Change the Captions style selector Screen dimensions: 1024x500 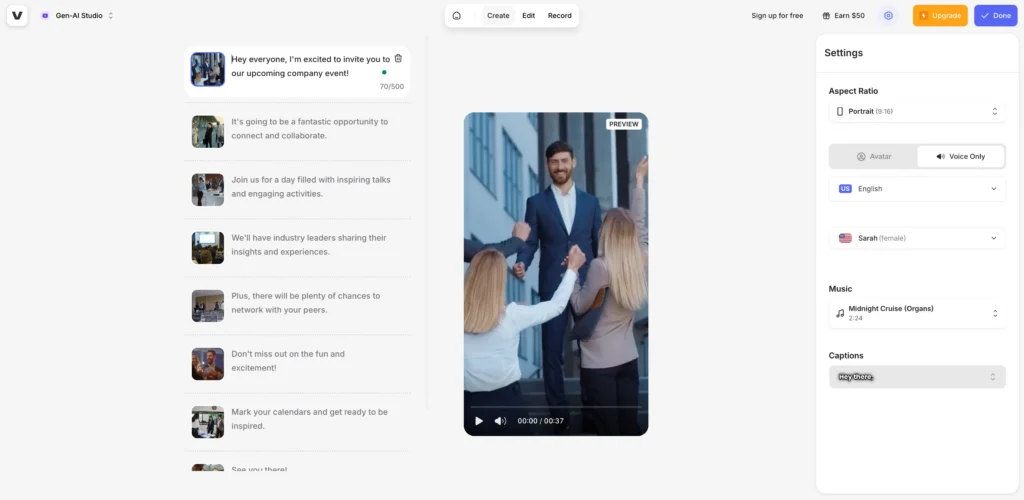pyautogui.click(x=917, y=377)
